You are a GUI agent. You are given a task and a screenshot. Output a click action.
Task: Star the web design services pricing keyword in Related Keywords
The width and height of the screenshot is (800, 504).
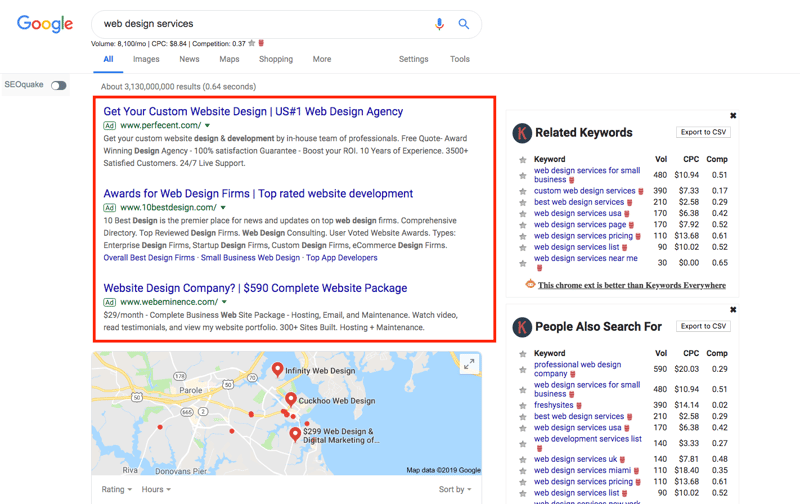tap(522, 236)
